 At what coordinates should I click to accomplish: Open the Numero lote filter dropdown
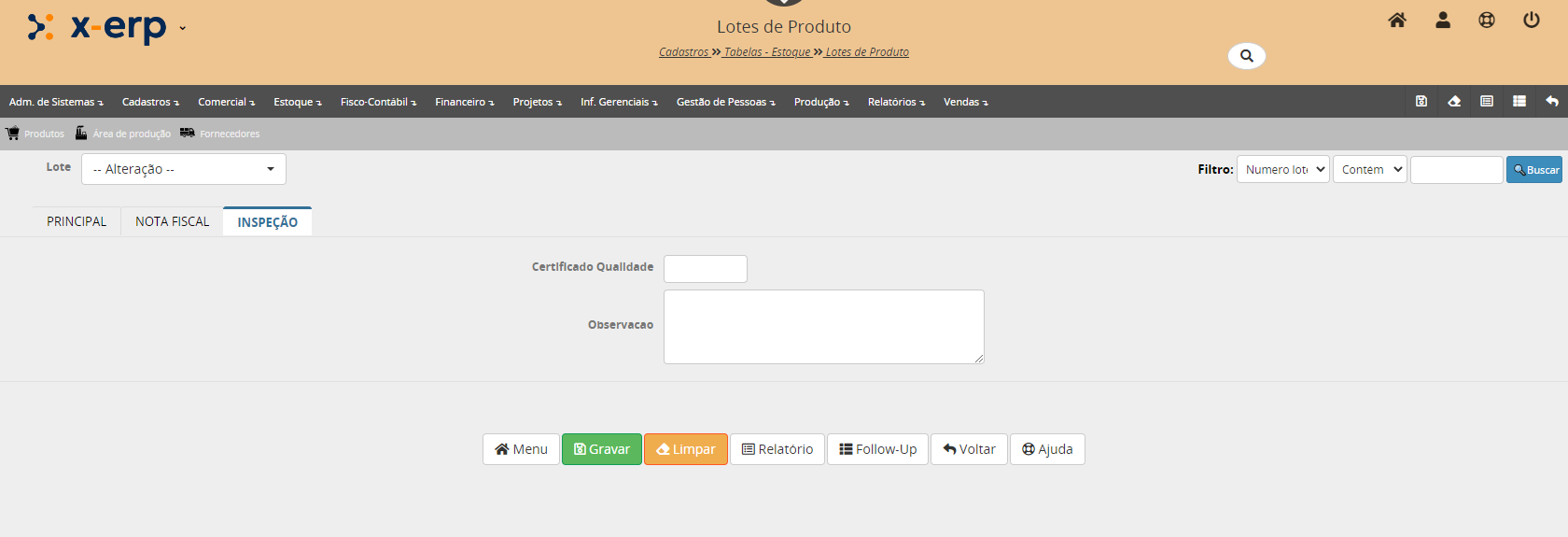click(x=1282, y=169)
